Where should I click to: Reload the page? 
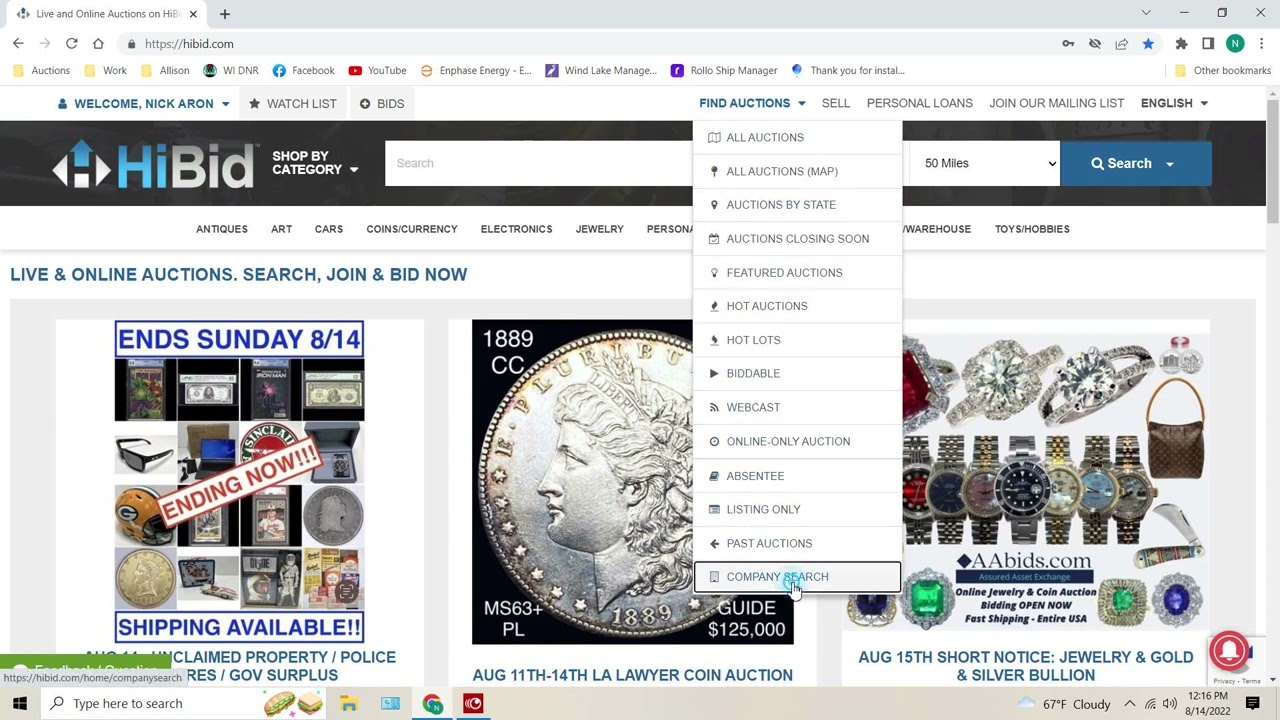[x=72, y=44]
